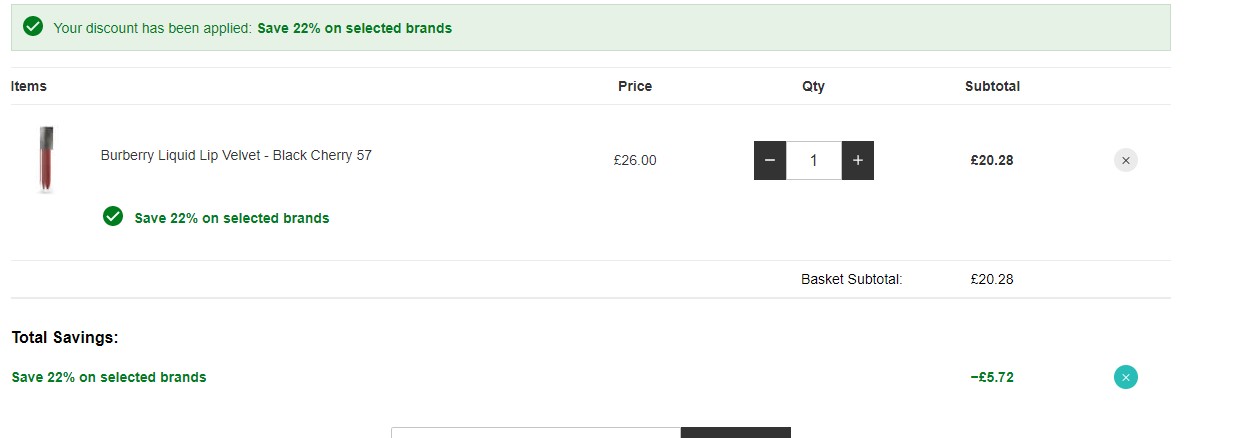Click the Subtotal column header

[x=992, y=86]
